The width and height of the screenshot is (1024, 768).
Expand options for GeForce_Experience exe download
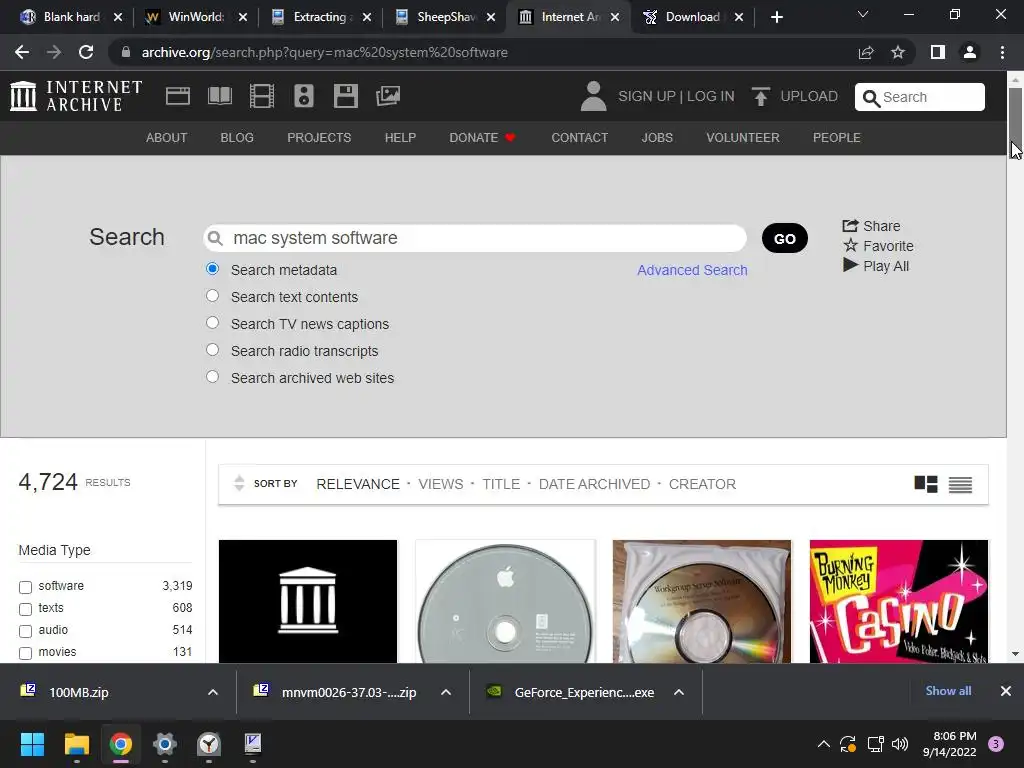point(679,692)
